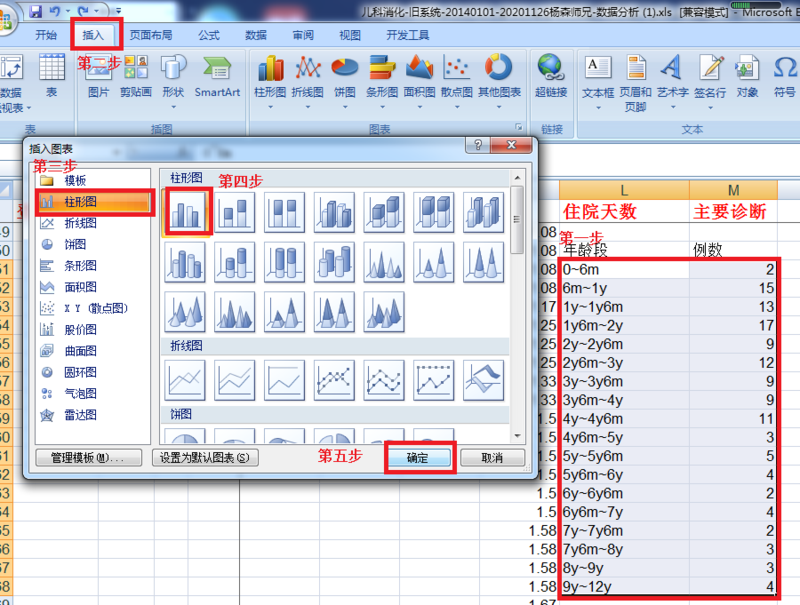Viewport: 800px width, 605px height.
Task: Go to the 数据 ribbon tab
Action: [256, 35]
